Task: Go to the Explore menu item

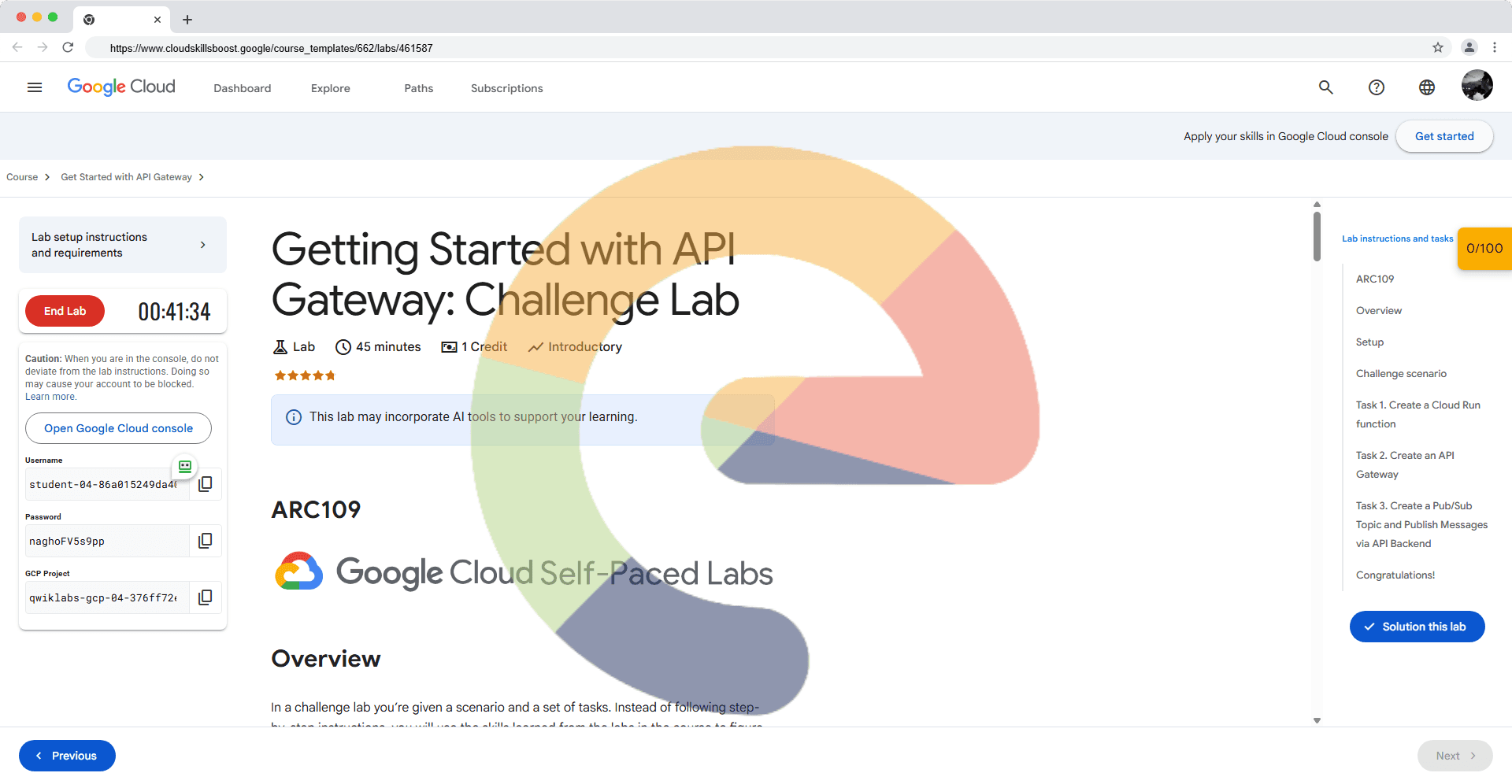Action: pyautogui.click(x=330, y=88)
